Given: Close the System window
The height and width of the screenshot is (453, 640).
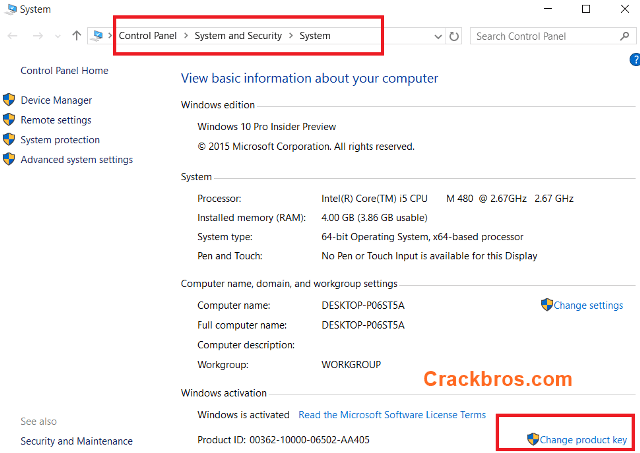Looking at the screenshot, I should coord(624,9).
